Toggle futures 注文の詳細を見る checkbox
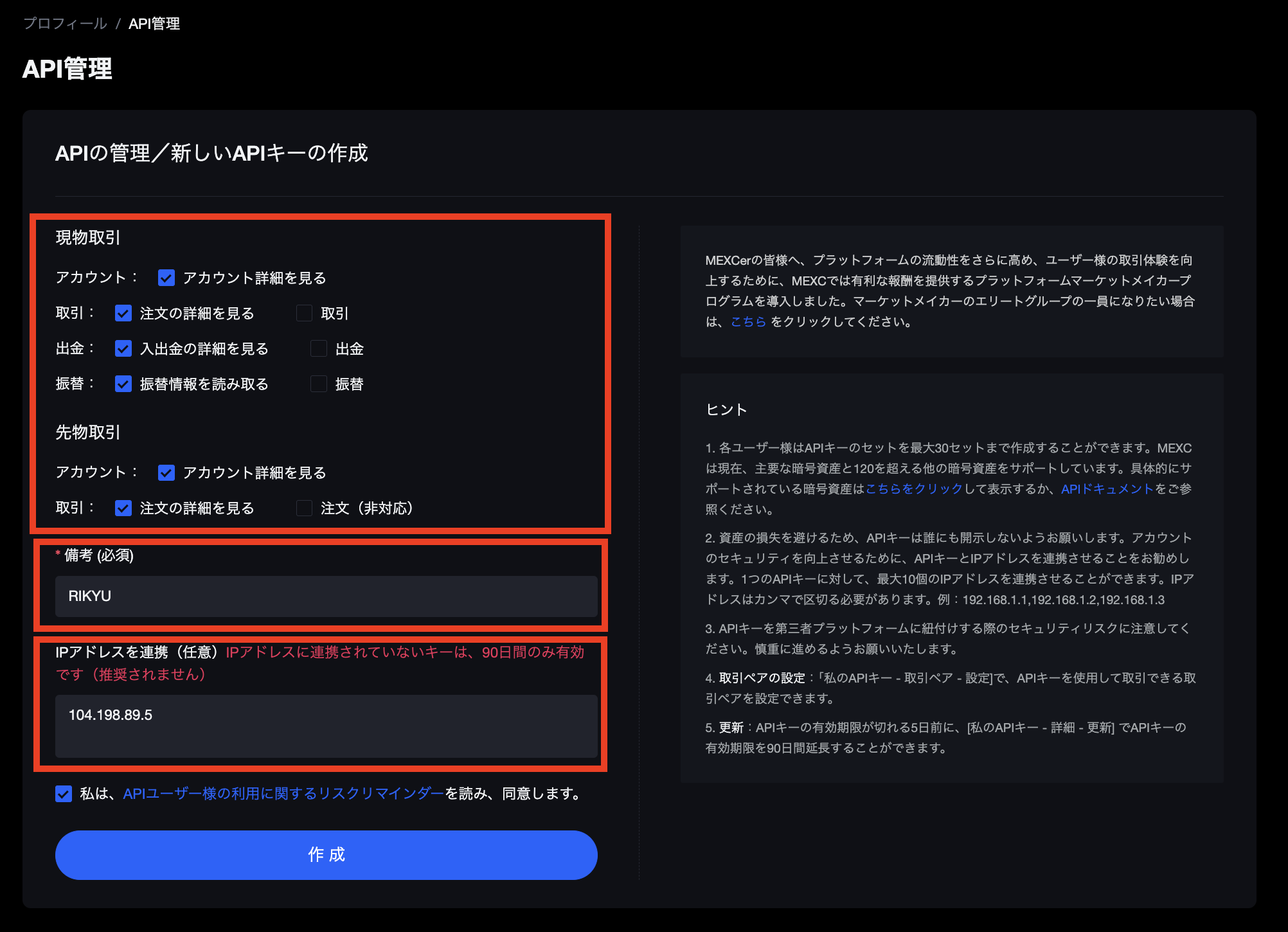 tap(123, 508)
